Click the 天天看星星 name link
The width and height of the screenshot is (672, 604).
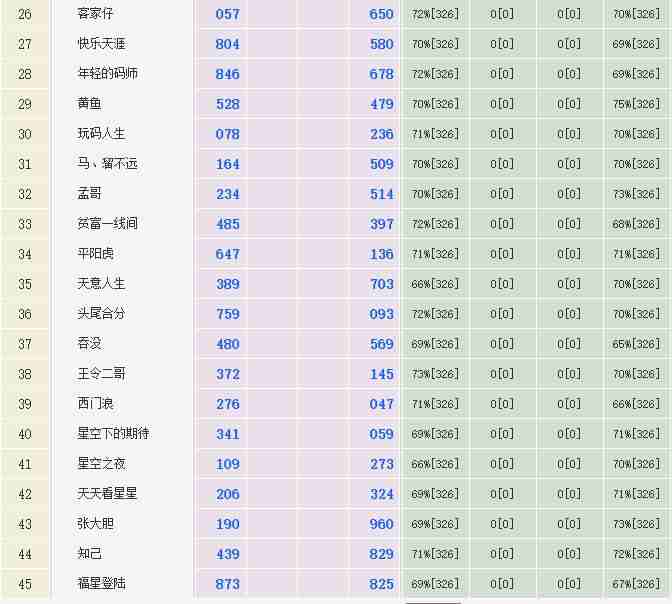(107, 494)
